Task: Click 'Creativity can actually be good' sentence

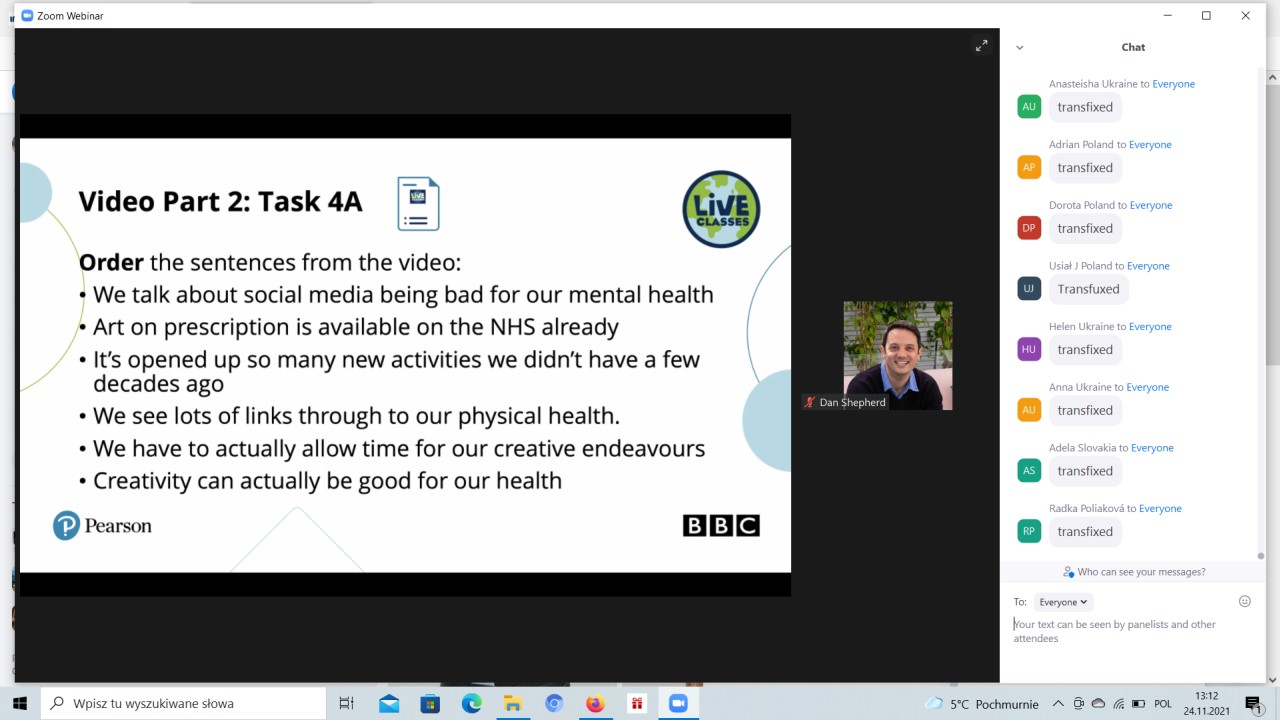Action: tap(327, 481)
